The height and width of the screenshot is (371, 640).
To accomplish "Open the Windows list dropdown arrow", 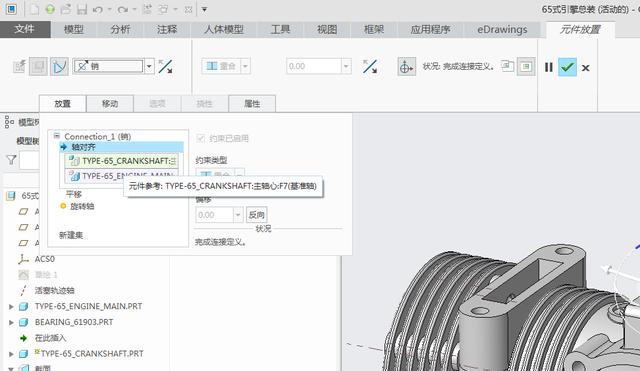I will [x=176, y=9].
